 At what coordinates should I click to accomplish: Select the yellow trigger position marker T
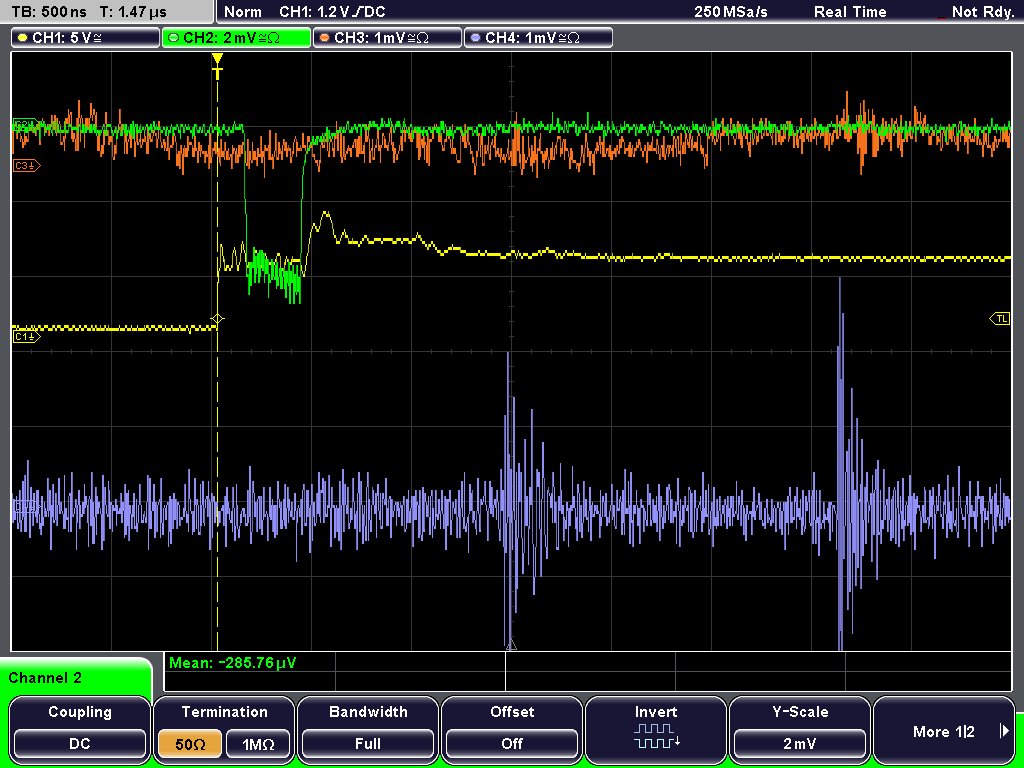(x=217, y=65)
